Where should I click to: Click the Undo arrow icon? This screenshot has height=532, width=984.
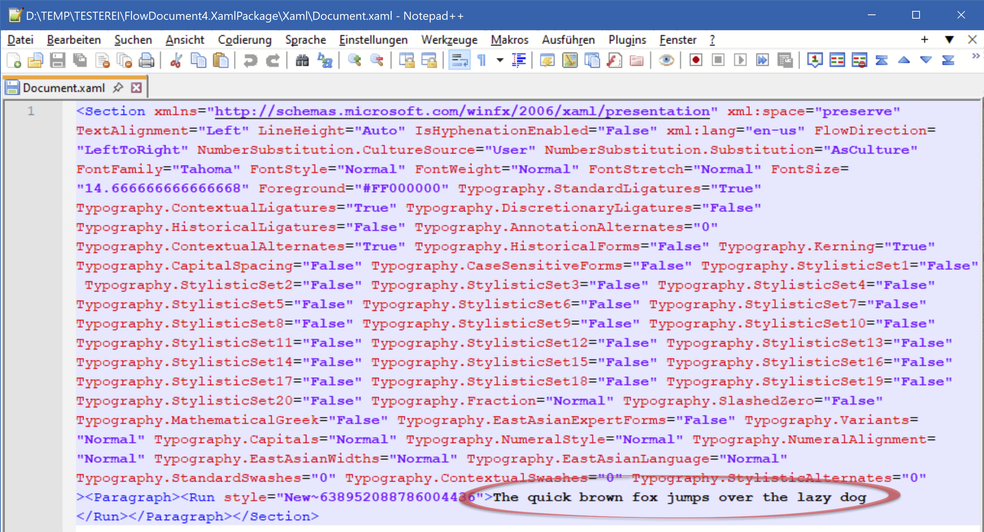250,61
